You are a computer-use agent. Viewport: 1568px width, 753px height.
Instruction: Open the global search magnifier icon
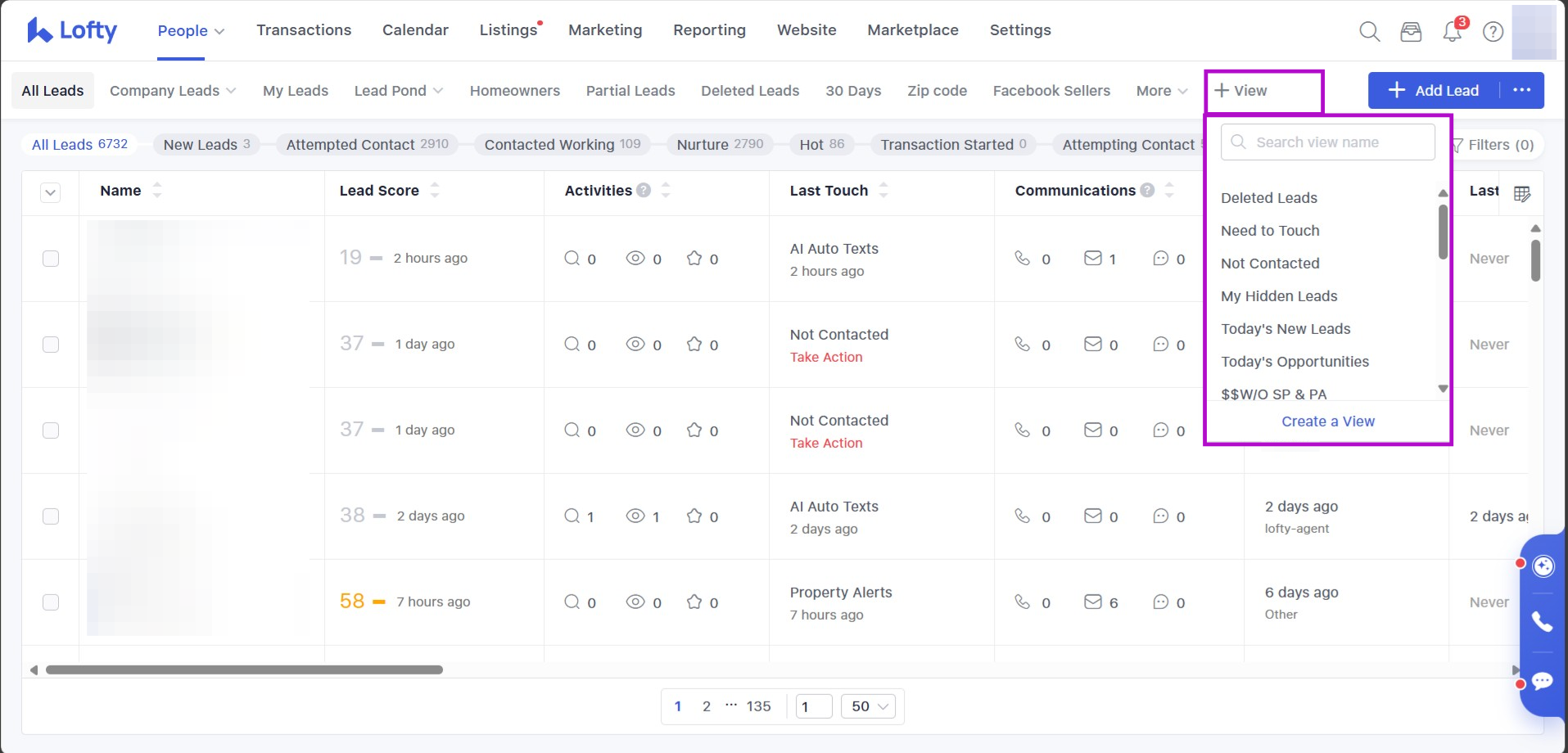tap(1369, 32)
